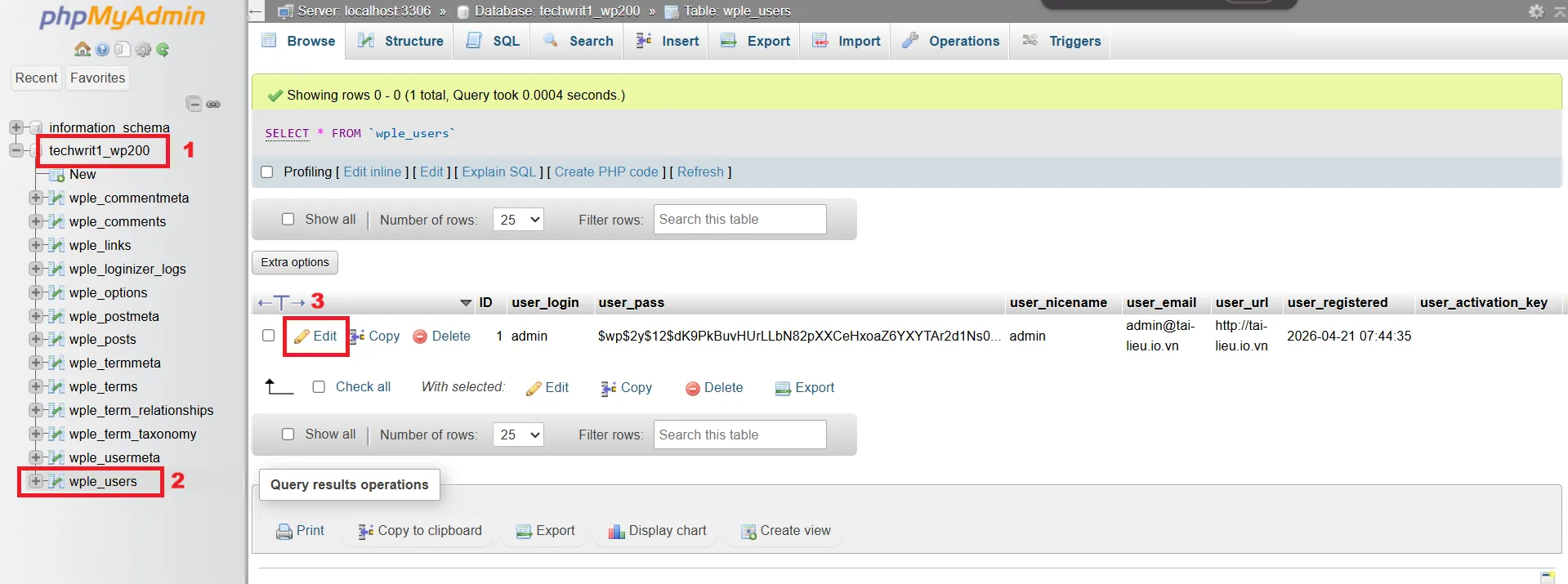
Task: Click the phpMyAdmin Home icon
Action: coord(82,50)
